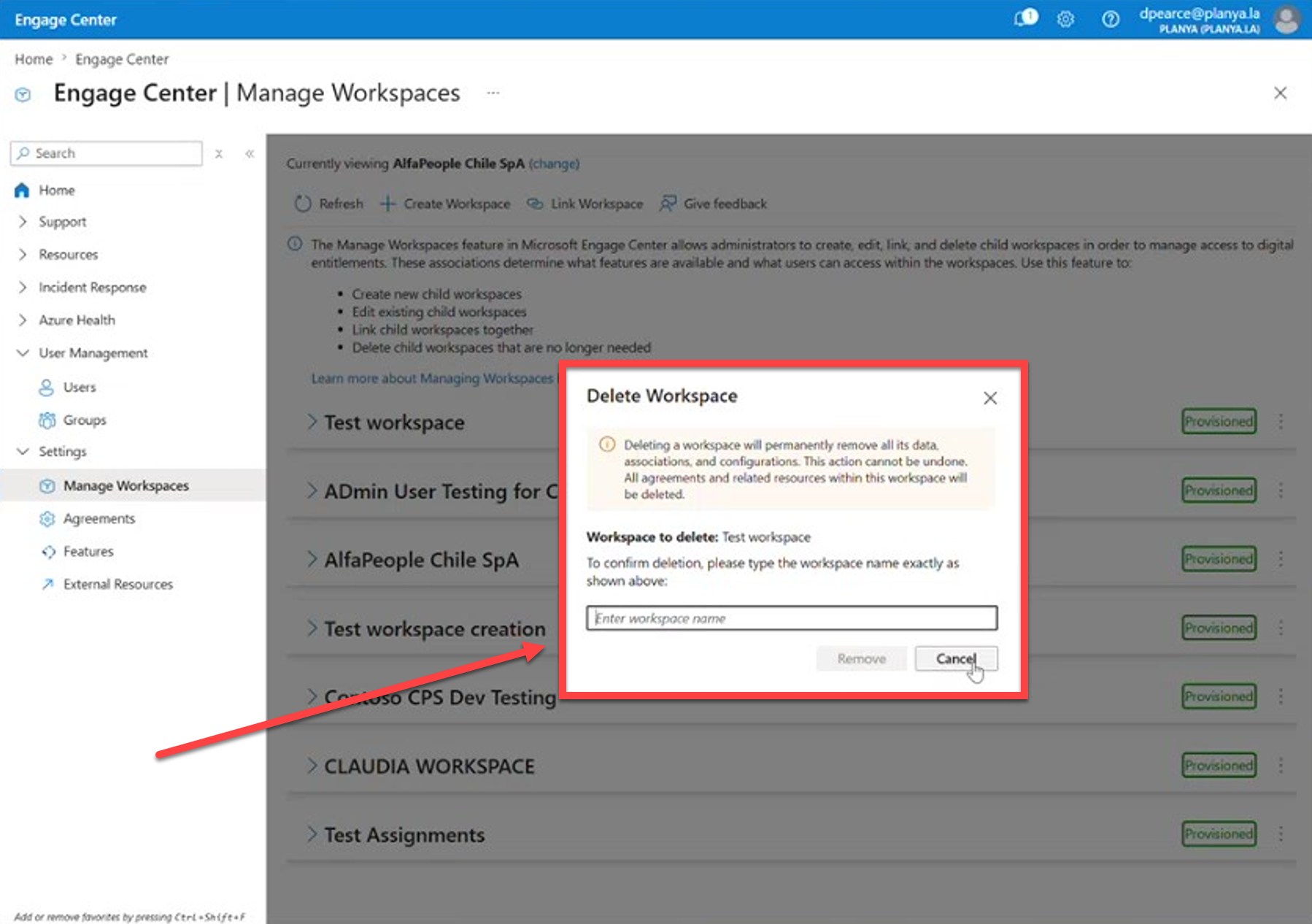
Task: Clear the sidebar search with X
Action: 219,153
